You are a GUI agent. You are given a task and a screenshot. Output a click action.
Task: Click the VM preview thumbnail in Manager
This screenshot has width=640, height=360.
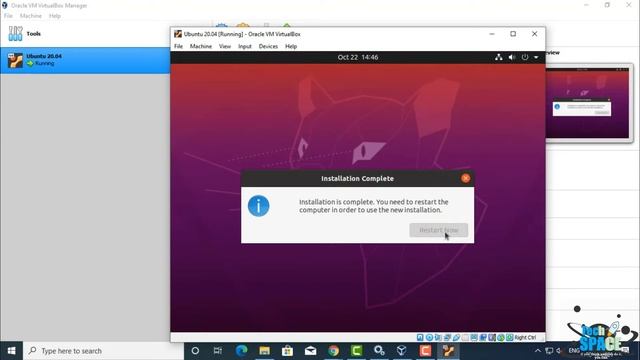coord(588,103)
